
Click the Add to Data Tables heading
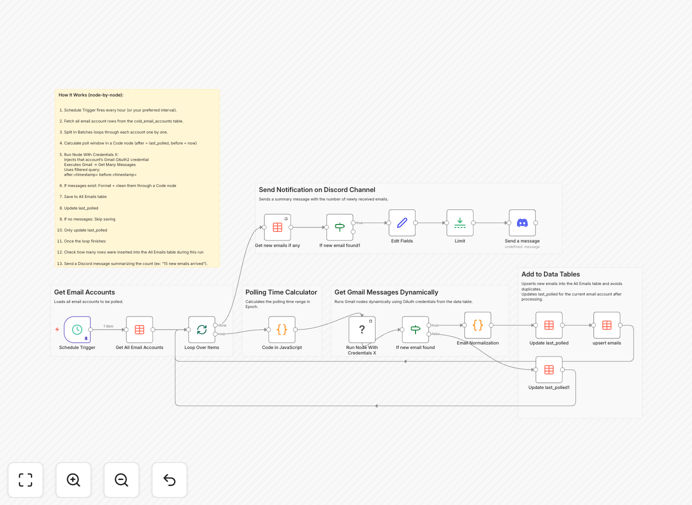tap(551, 274)
